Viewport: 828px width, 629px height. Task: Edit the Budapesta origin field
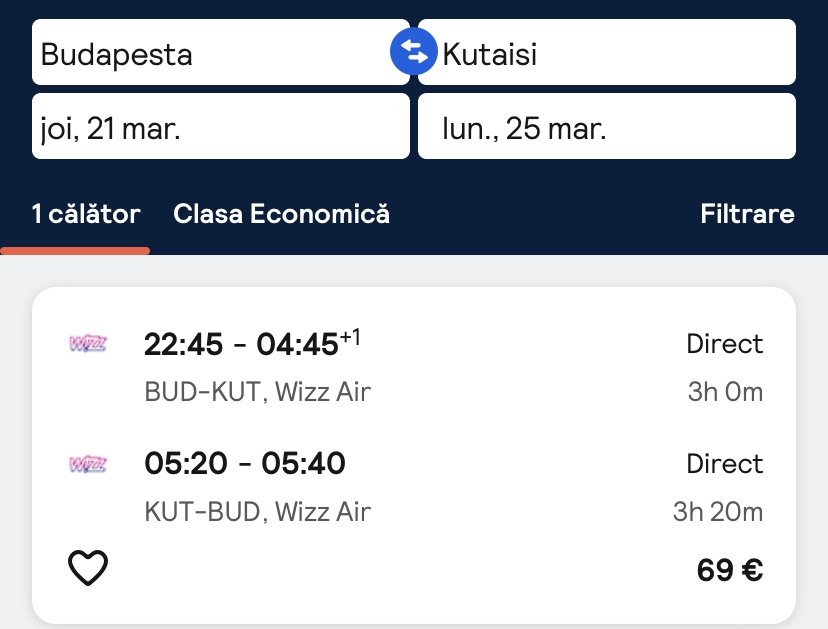[210, 53]
